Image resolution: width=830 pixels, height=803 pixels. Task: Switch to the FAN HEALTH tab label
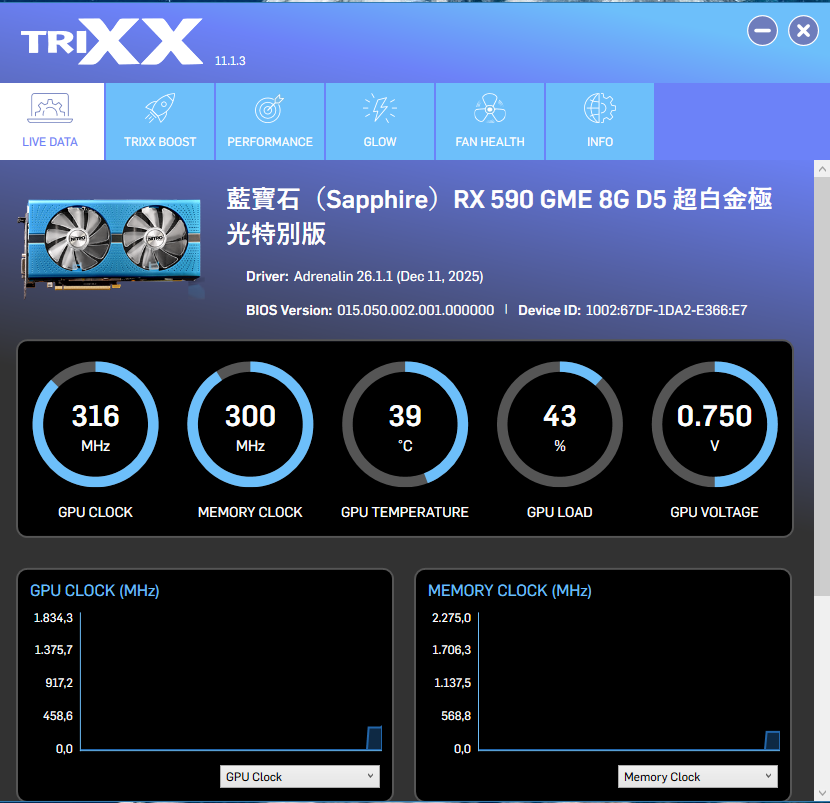point(490,142)
